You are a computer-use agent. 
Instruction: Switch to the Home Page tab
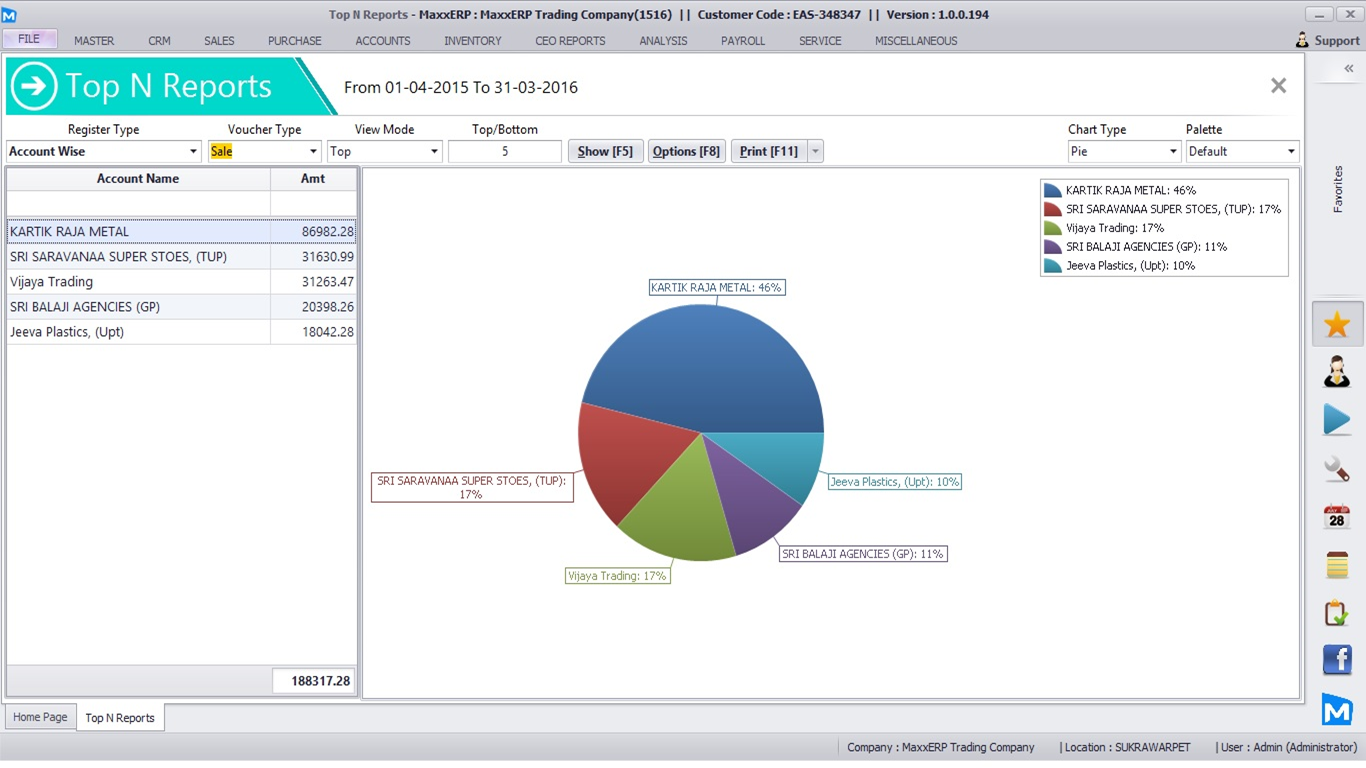click(x=41, y=717)
